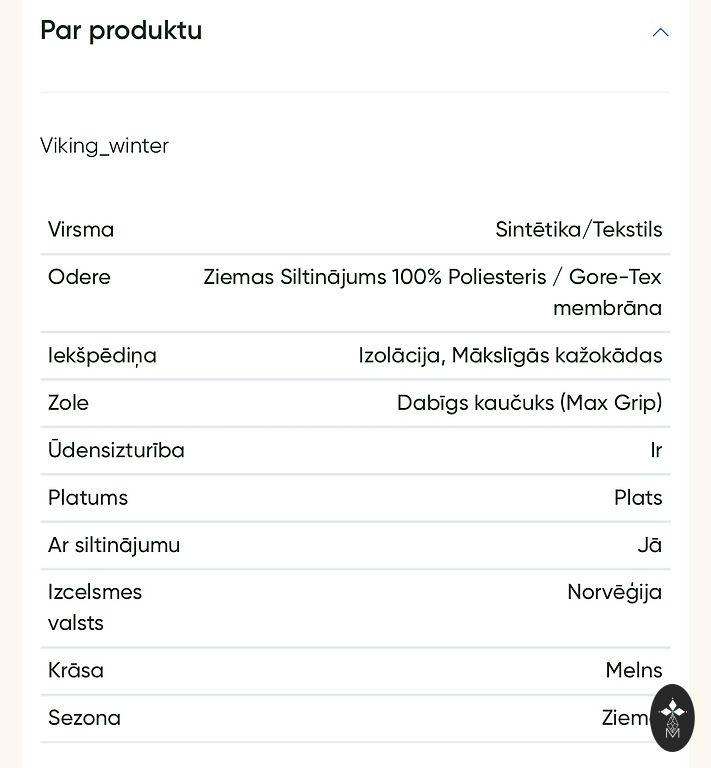Viewport: 711px width, 768px height.
Task: Collapse the Par produktu section chevron
Action: (x=660, y=32)
